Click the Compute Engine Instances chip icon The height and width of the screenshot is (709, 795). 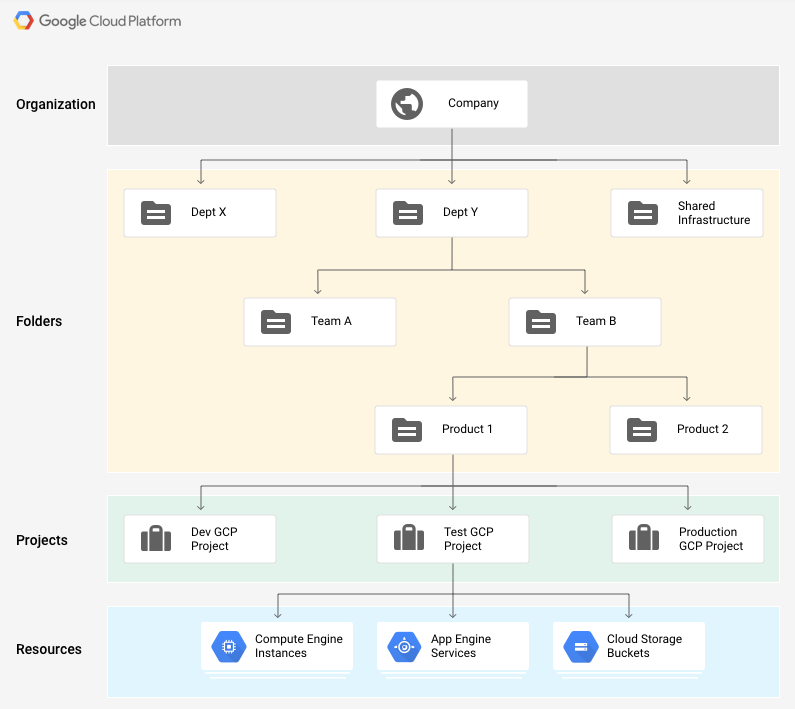click(229, 647)
